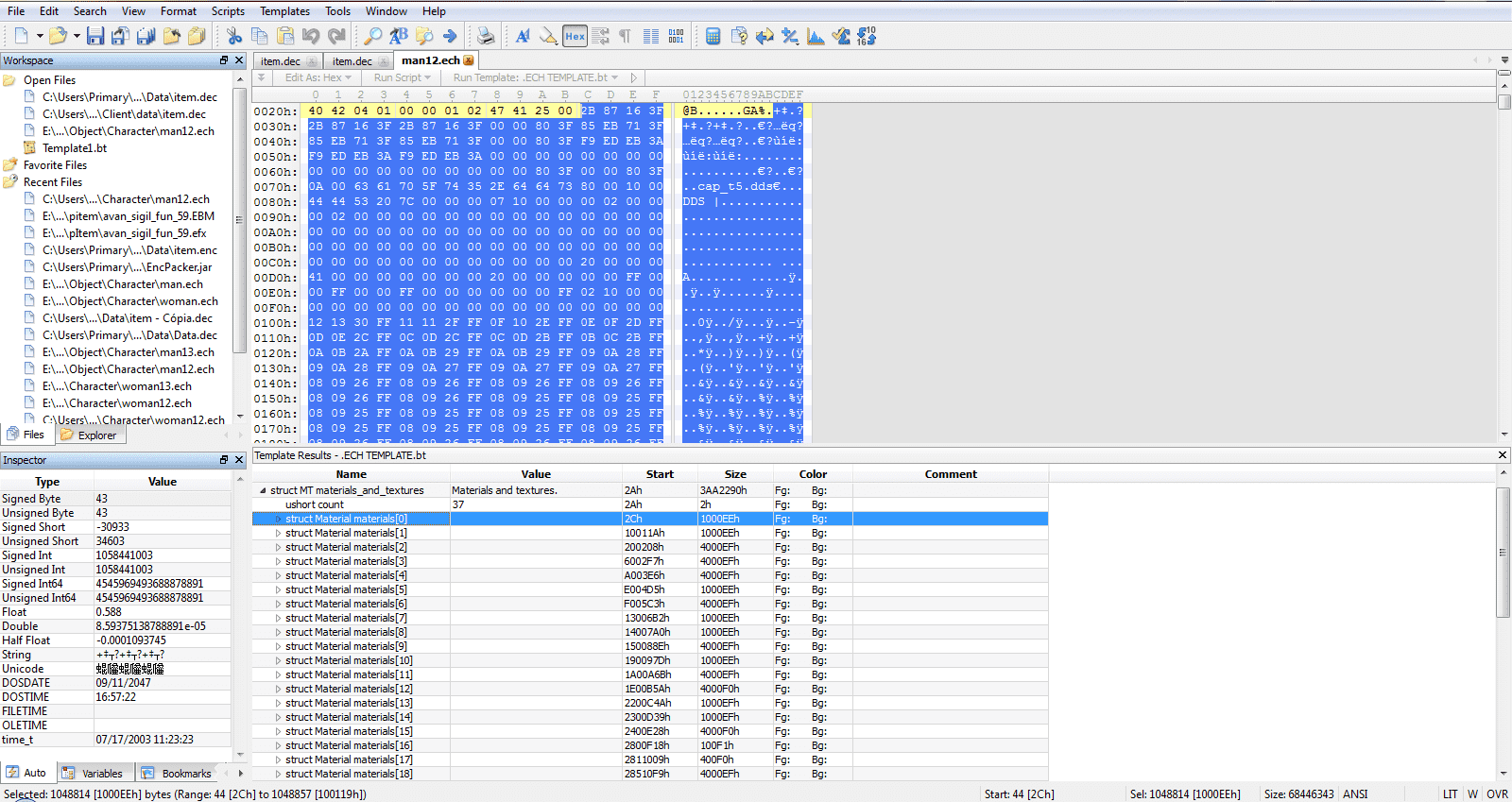Expand struct Material materials[5]
Image resolution: width=1512 pixels, height=802 pixels.
(x=278, y=589)
